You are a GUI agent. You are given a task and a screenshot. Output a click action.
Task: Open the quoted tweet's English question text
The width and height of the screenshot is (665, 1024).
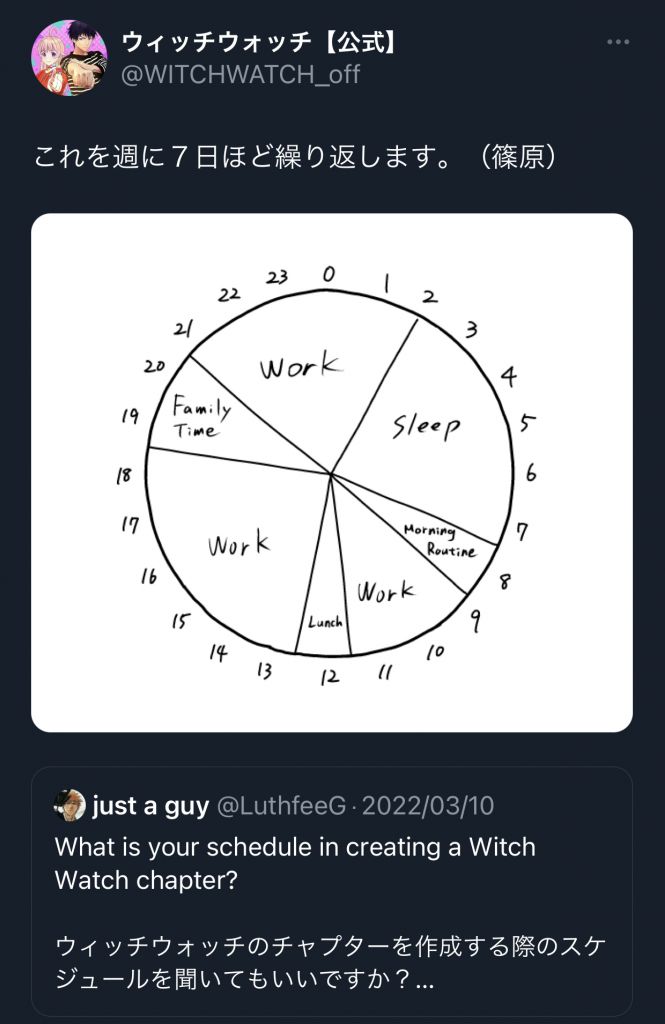point(295,865)
